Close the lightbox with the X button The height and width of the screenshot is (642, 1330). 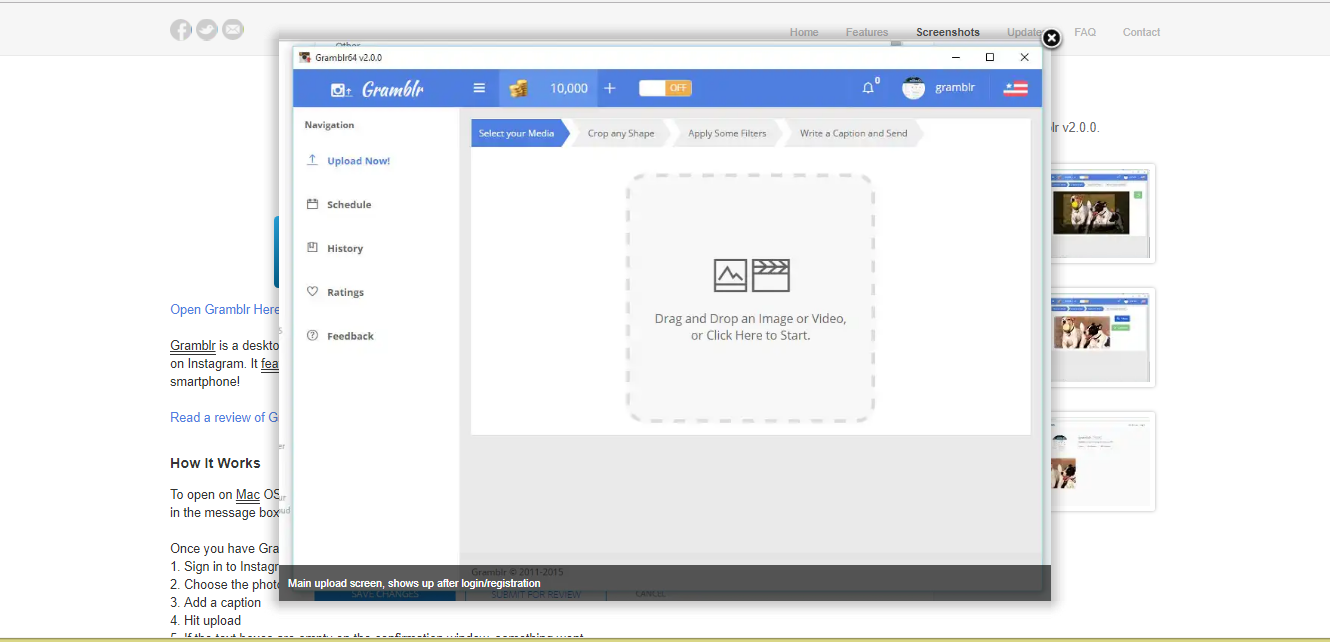1051,38
